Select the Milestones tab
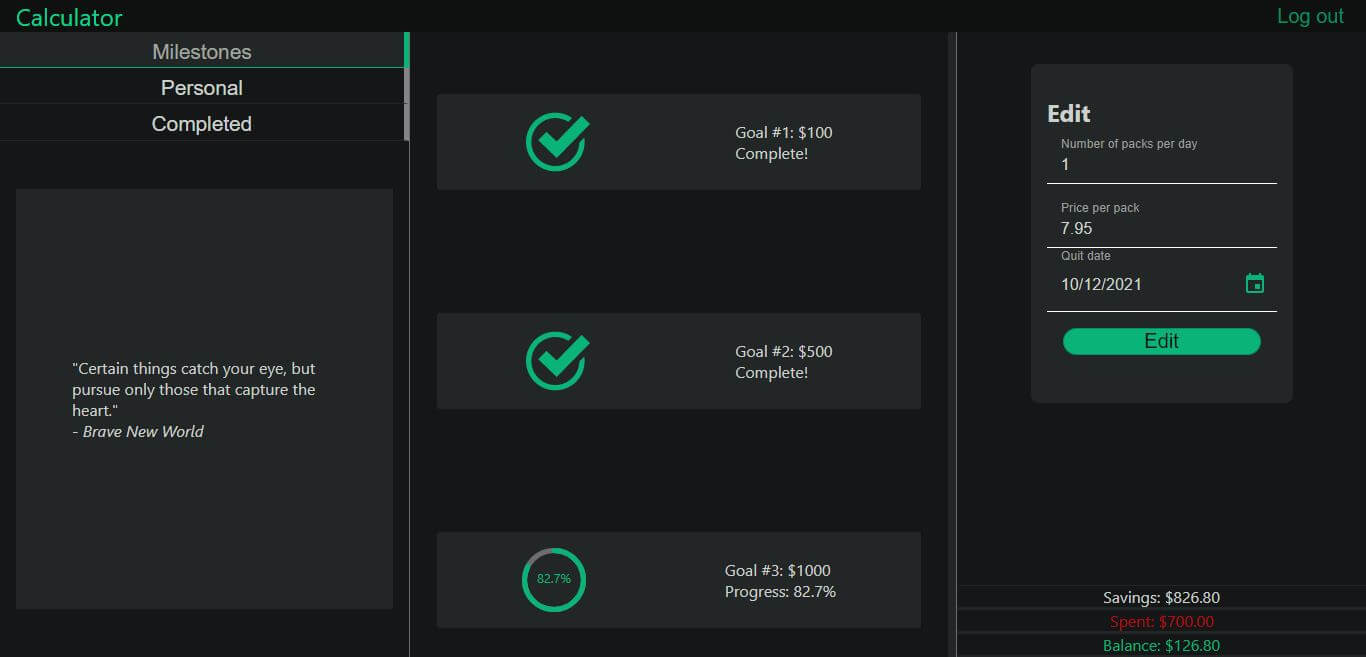 tap(201, 51)
